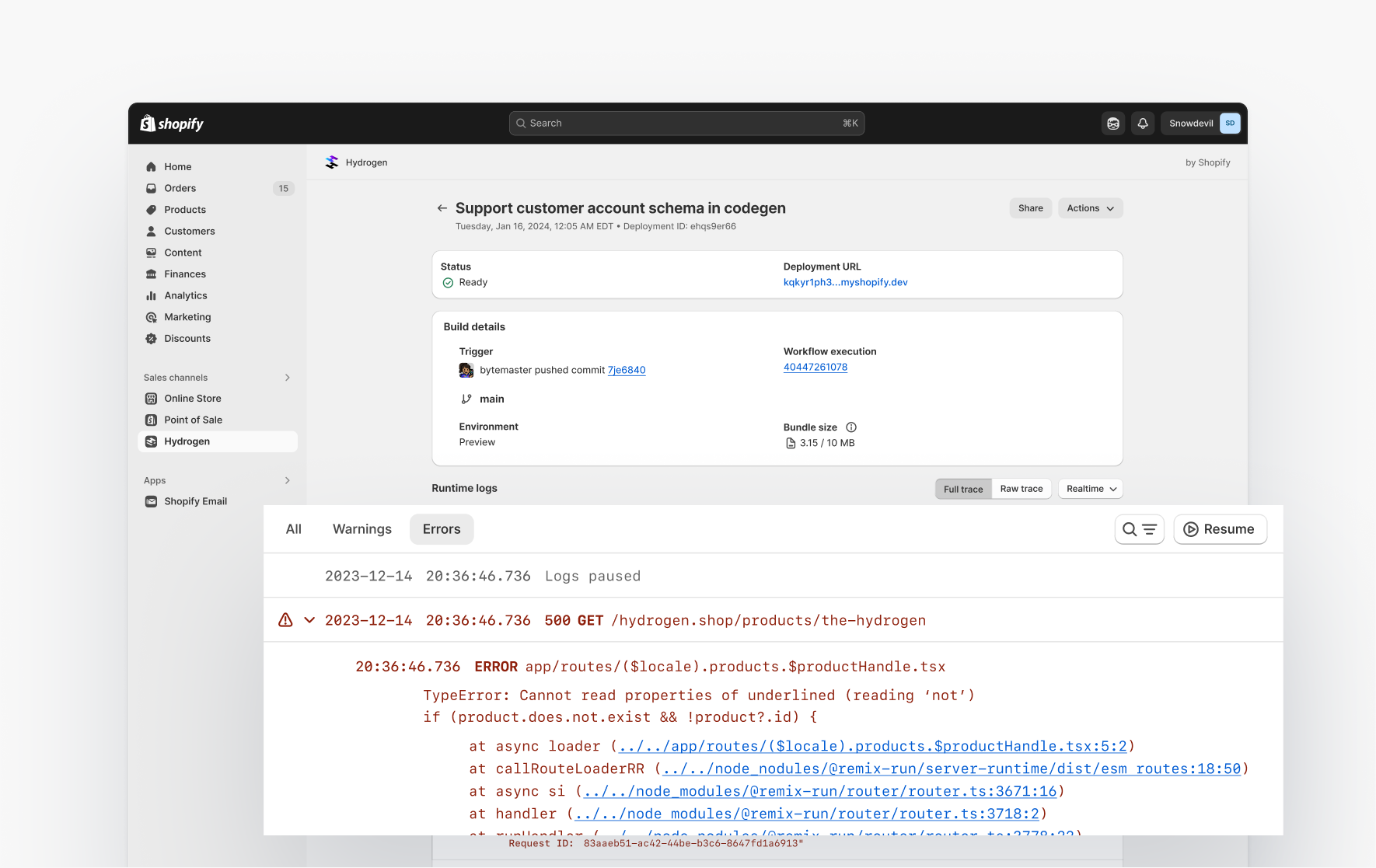
Task: Open Finances in sidebar
Action: 218,274
